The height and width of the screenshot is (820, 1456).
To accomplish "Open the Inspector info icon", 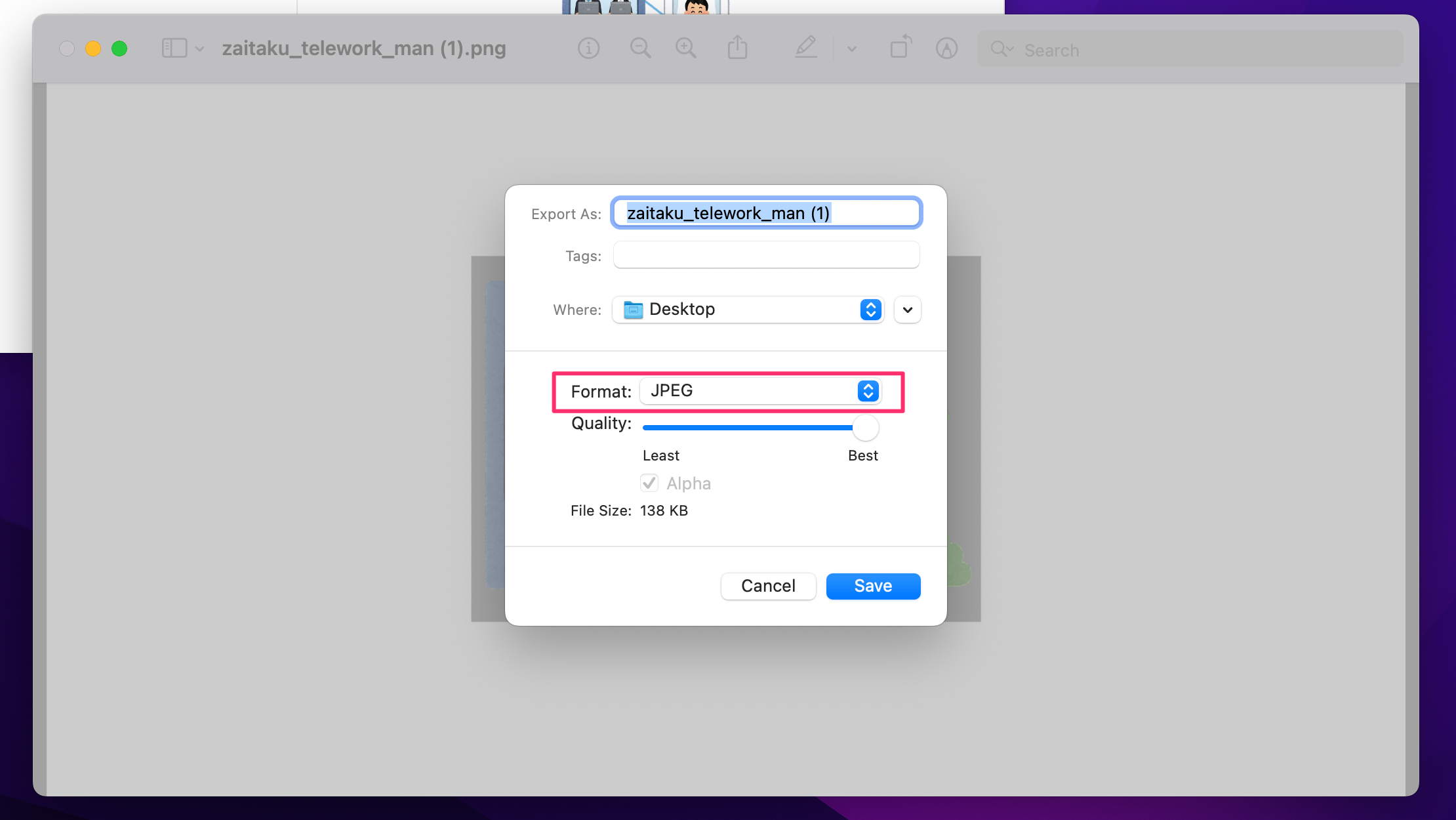I will pos(588,49).
